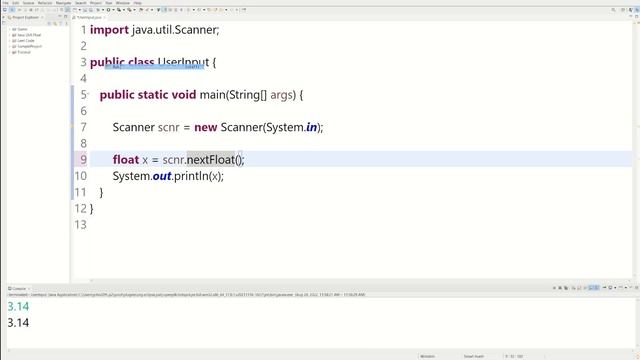Click the first 3.14 console output

click(x=18, y=307)
